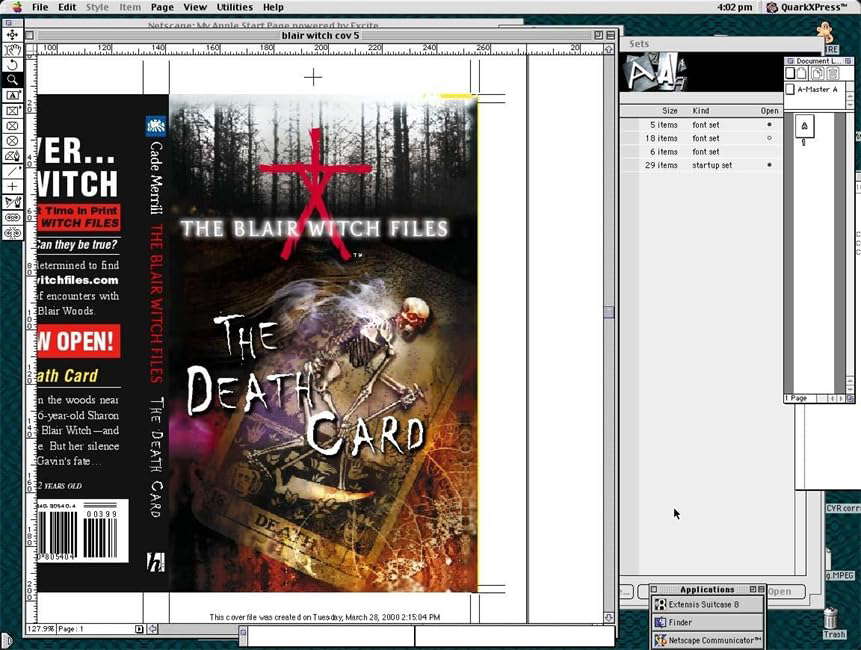Select the Zoom magnifier tool
861x650 pixels.
coord(12,80)
